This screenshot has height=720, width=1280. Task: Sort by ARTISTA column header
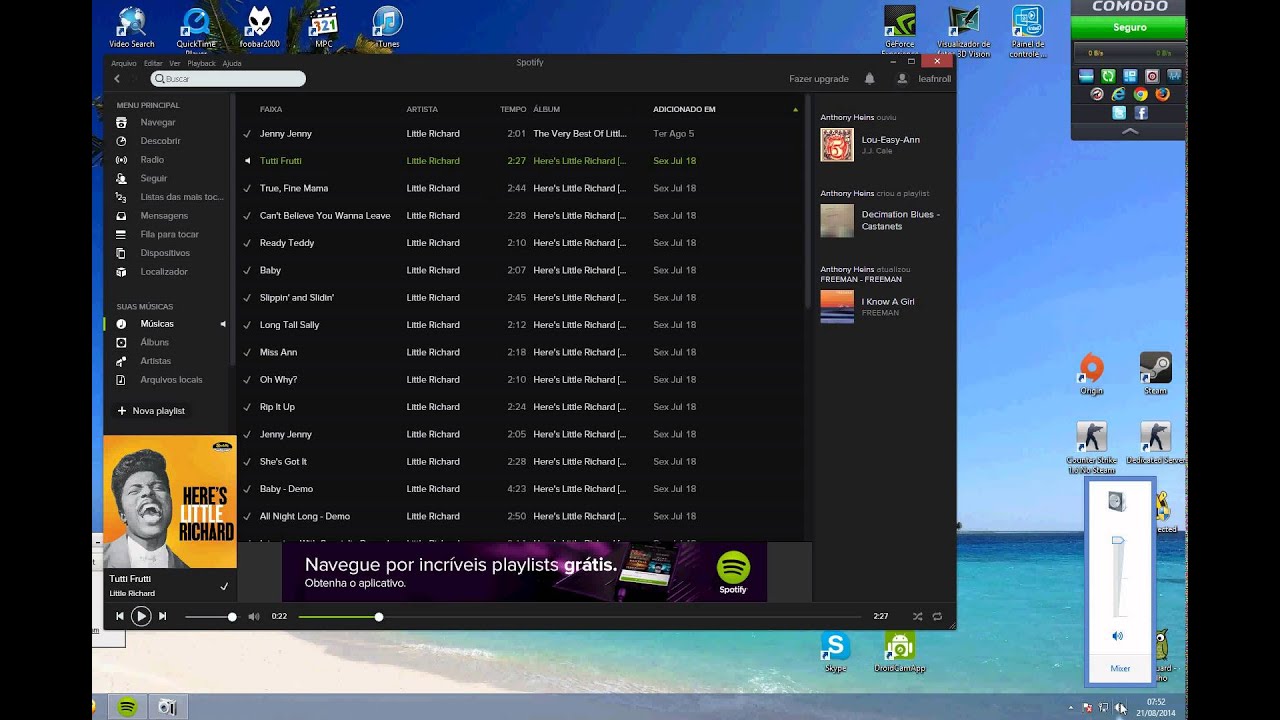tap(422, 109)
